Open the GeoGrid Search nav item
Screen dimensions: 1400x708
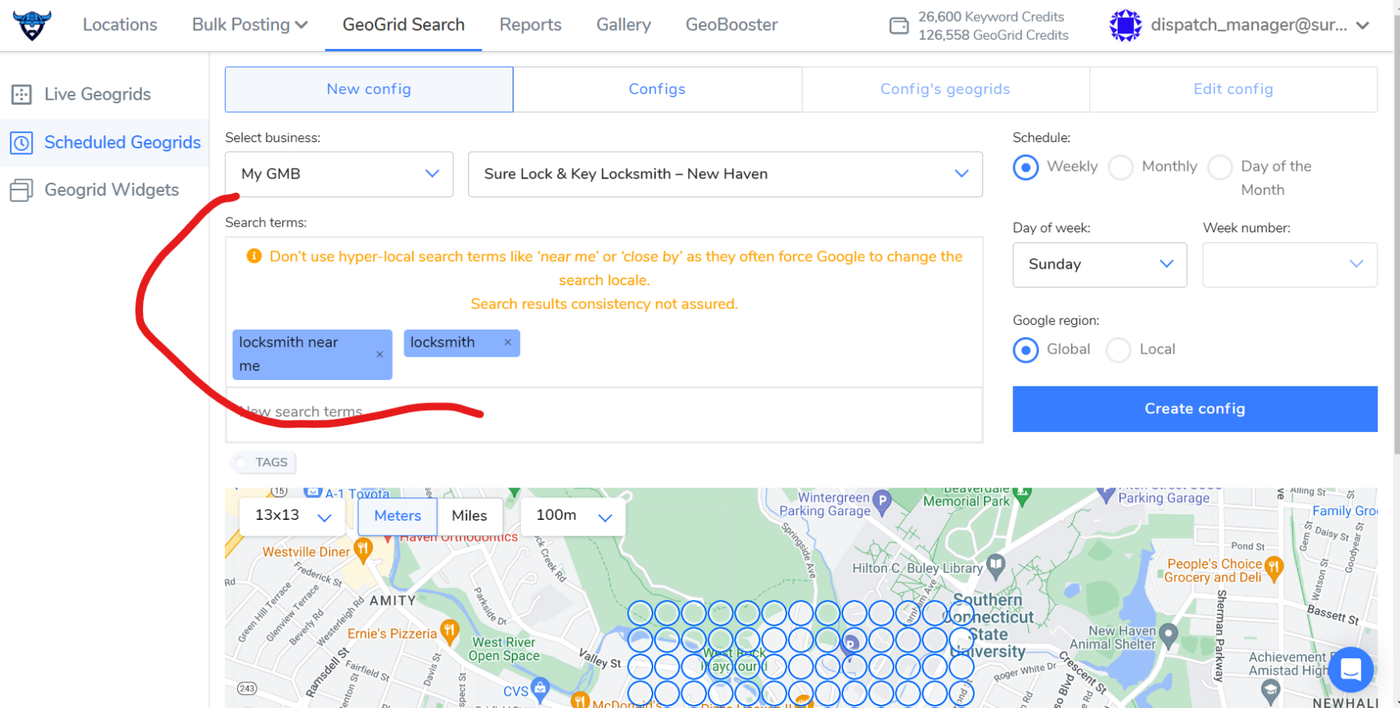(x=404, y=25)
